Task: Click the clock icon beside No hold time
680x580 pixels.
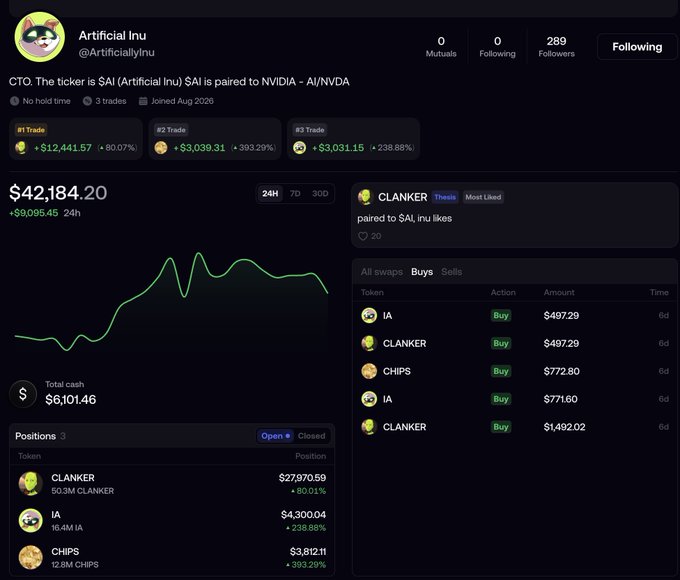Action: [x=14, y=101]
